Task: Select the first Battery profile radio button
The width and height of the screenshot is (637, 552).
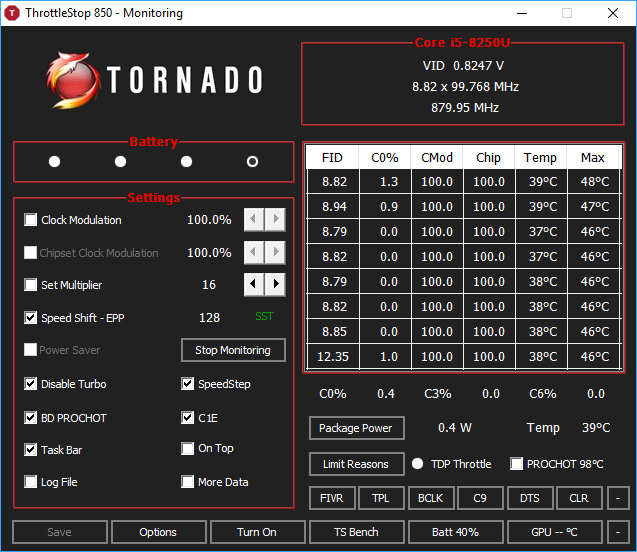Action: [x=54, y=162]
